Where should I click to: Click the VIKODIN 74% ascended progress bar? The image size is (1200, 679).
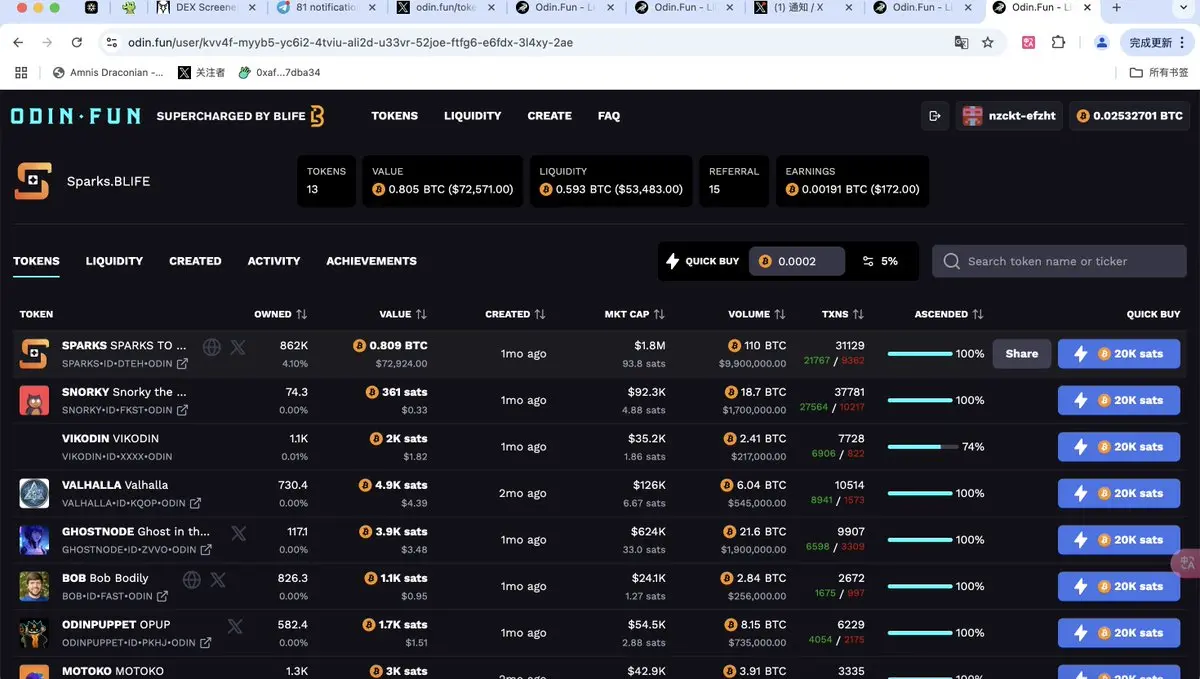click(923, 447)
